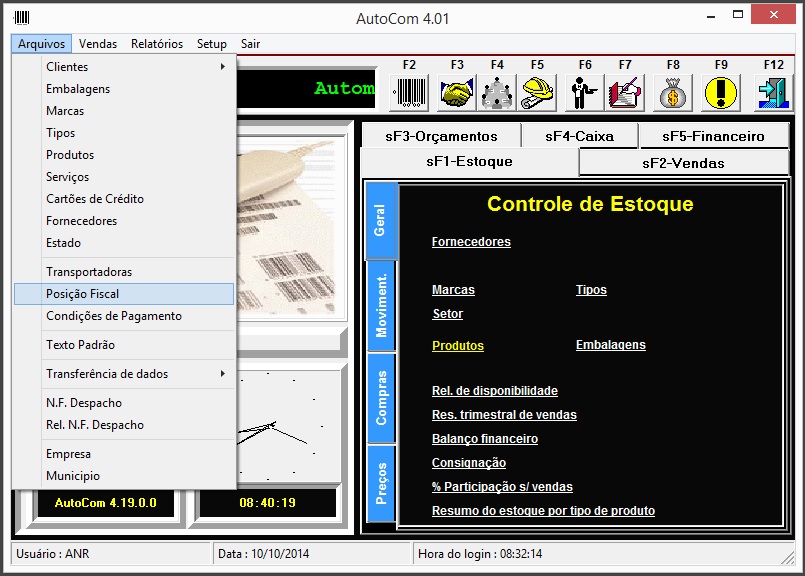Click the F7 notepad and pen icon
The image size is (805, 576).
625,93
